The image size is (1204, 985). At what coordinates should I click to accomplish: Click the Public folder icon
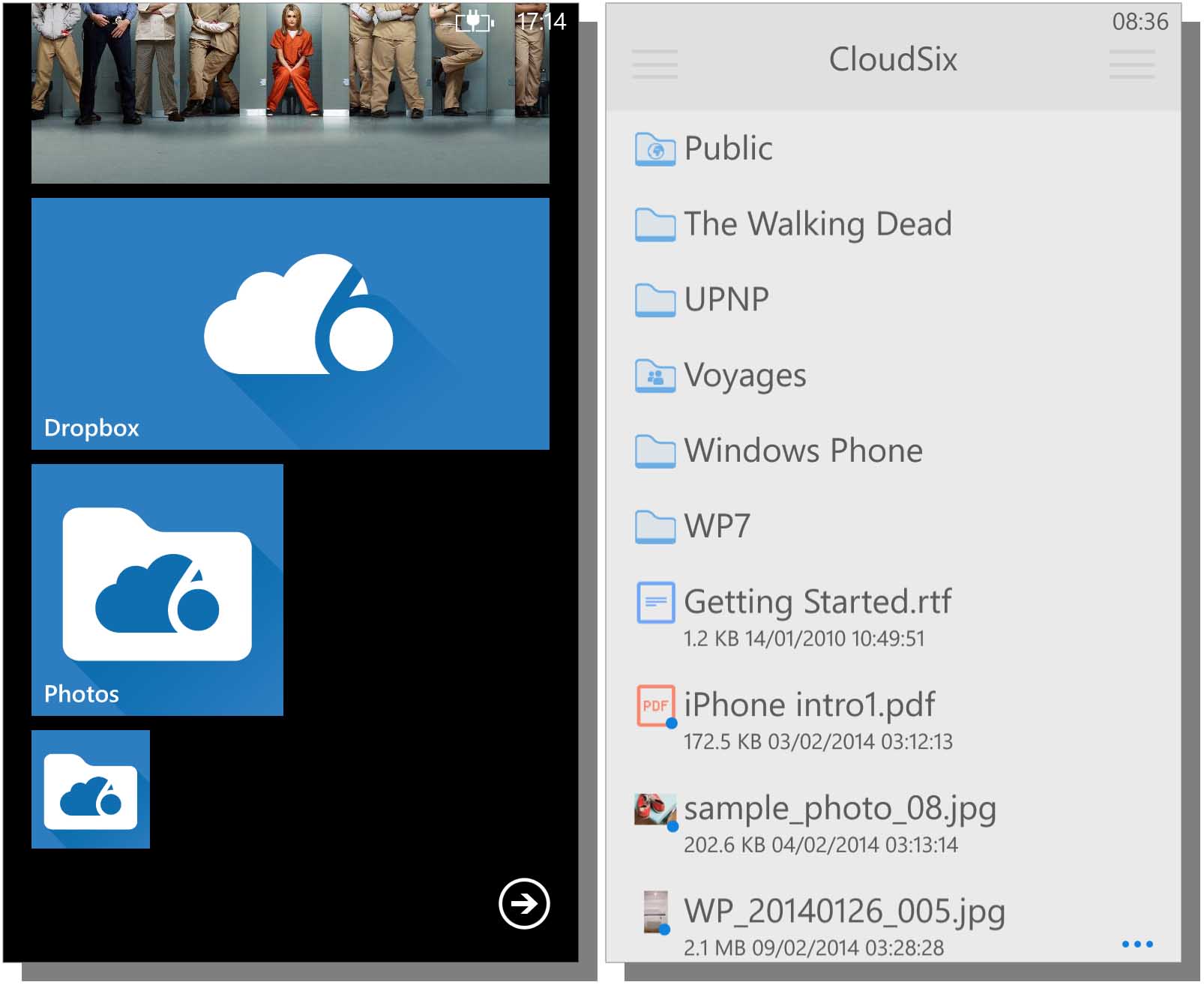[655, 148]
